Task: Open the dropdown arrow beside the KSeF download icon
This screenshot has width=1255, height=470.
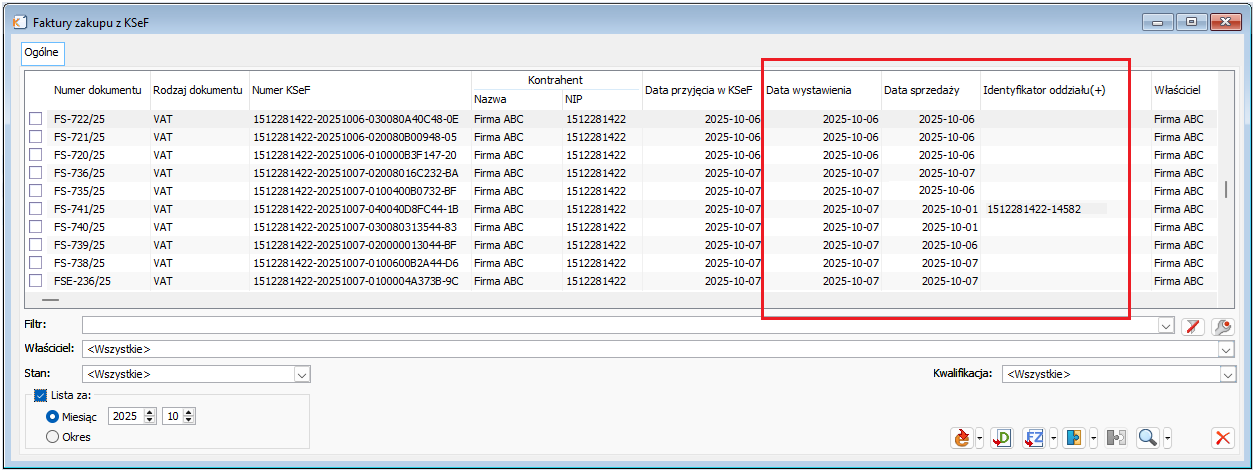Action: click(980, 438)
